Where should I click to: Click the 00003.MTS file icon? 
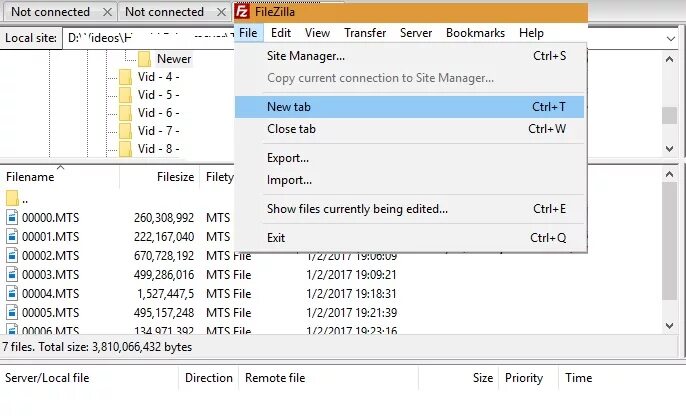click(x=13, y=274)
